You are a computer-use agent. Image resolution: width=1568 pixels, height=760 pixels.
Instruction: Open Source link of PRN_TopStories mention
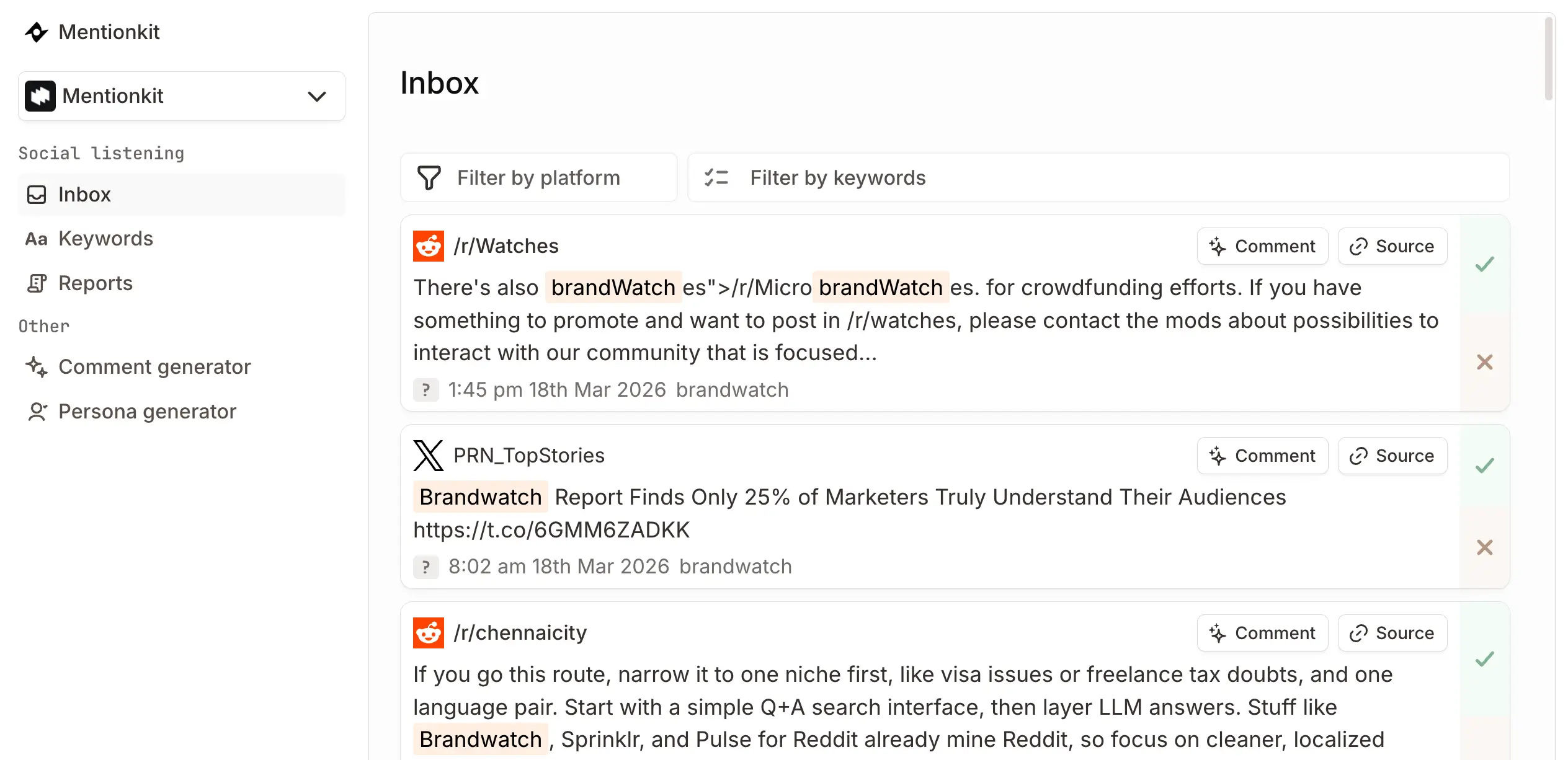tap(1392, 456)
